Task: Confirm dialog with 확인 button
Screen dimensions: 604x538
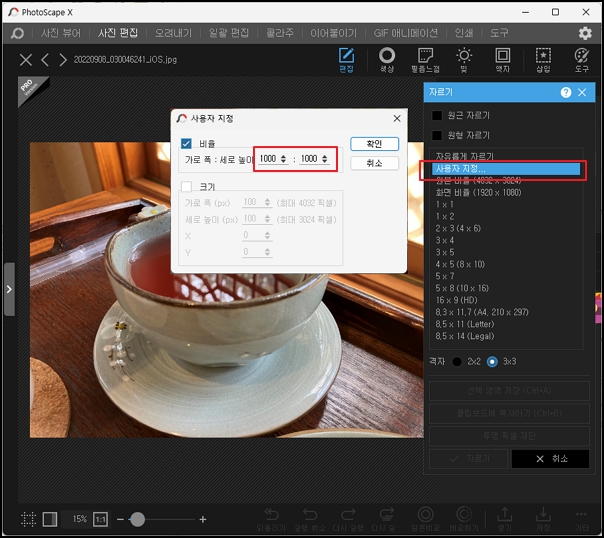Action: coord(374,144)
